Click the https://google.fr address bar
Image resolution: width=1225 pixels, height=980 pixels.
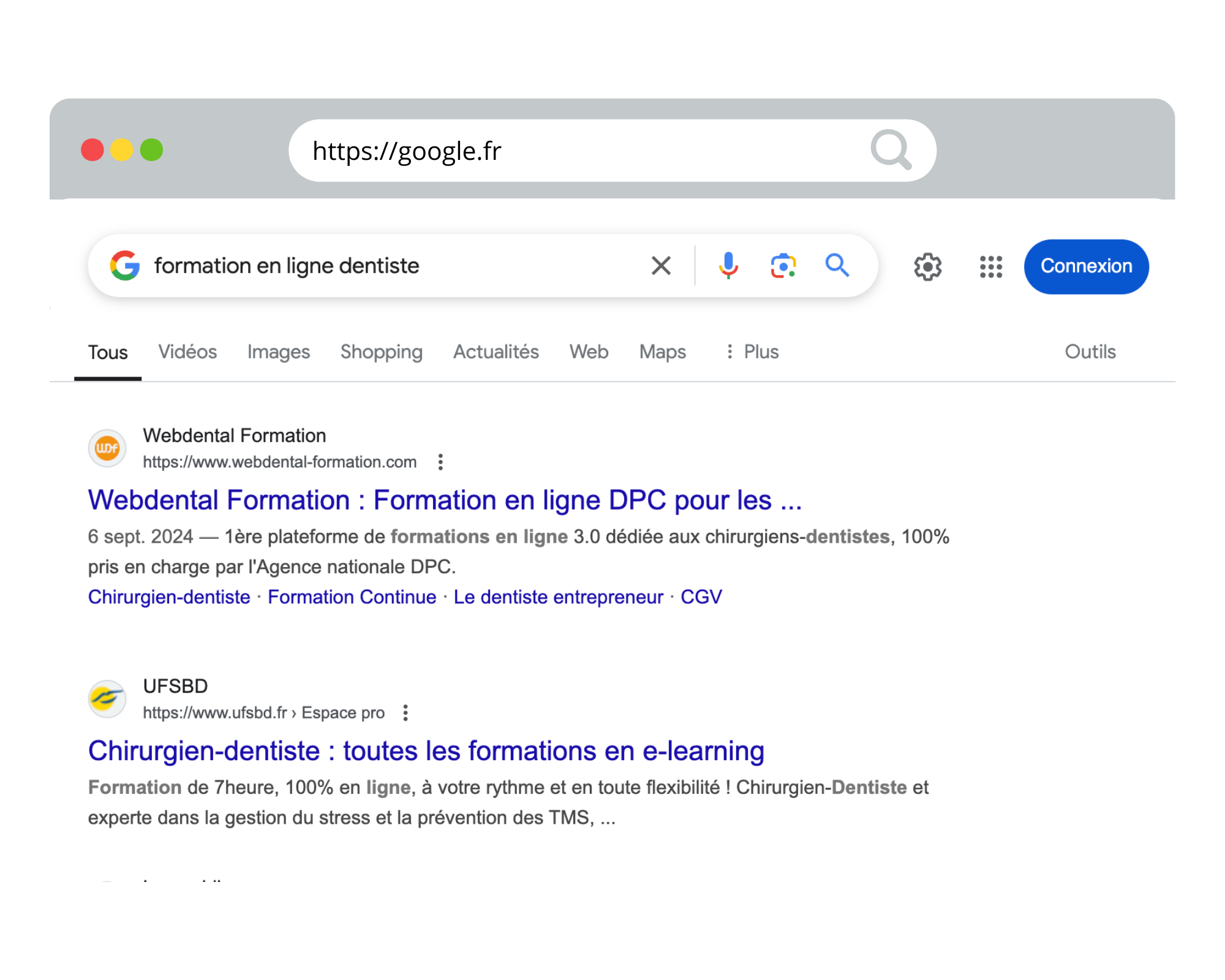pyautogui.click(x=612, y=151)
